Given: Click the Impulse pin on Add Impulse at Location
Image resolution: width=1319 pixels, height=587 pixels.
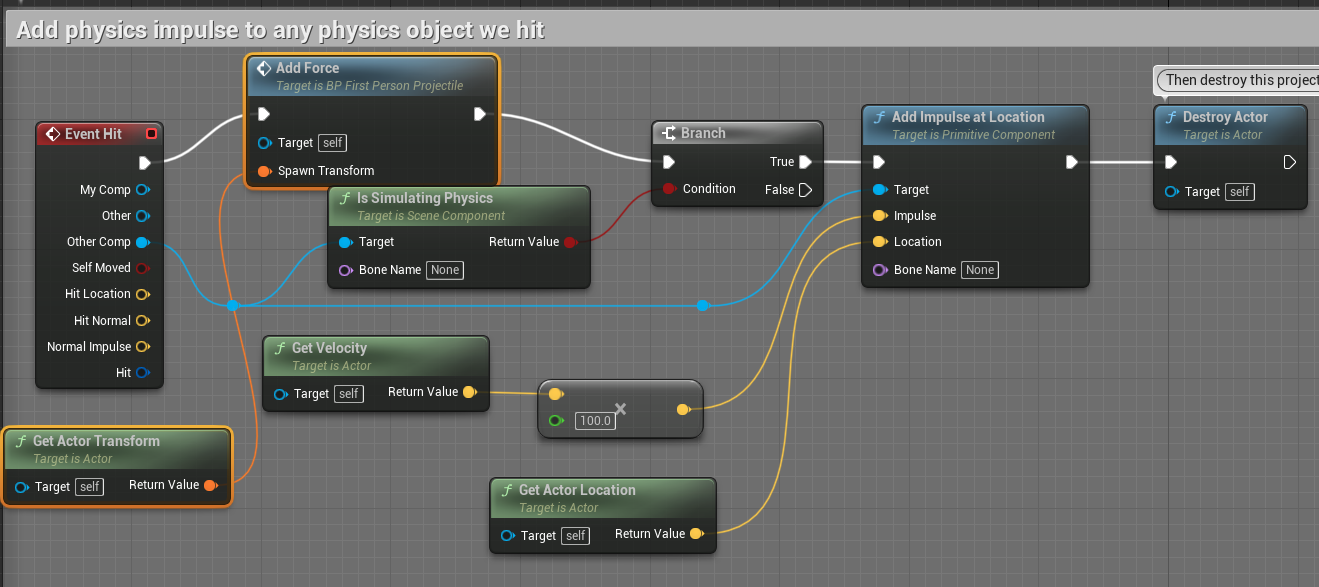Looking at the screenshot, I should (x=879, y=216).
